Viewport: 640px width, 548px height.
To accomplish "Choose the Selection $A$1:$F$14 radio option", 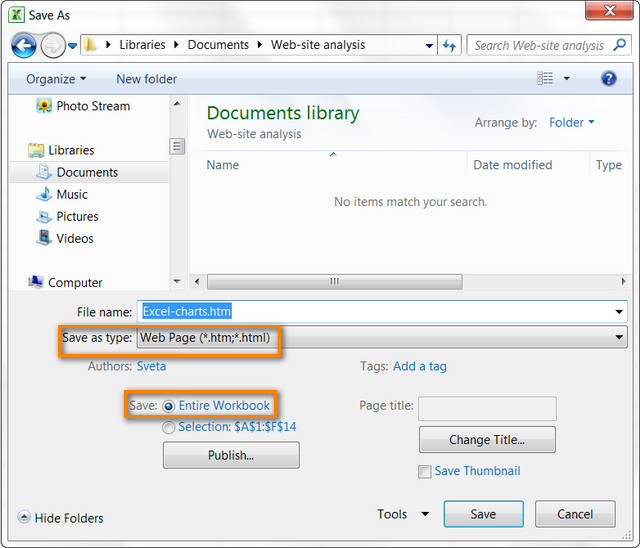I will 168,427.
